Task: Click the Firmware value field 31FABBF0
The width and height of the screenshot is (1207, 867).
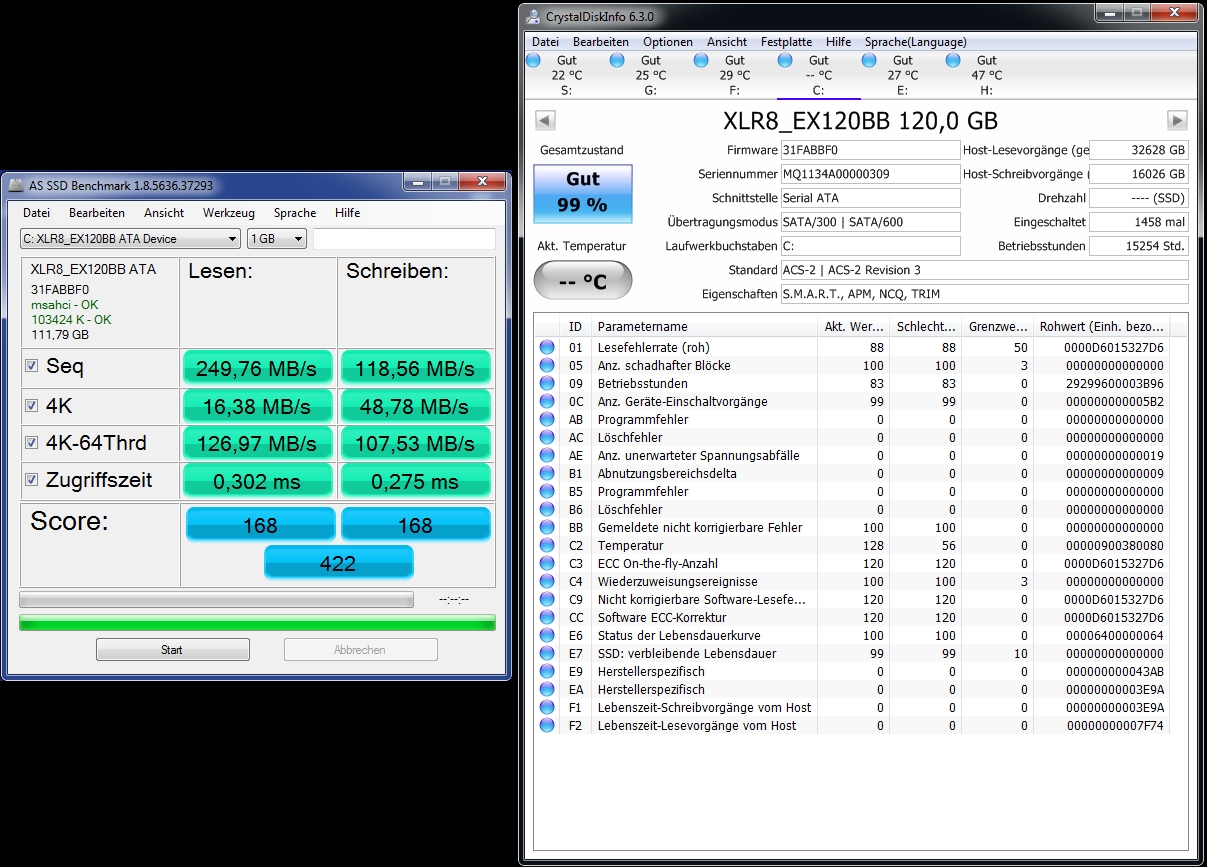Action: pos(870,150)
